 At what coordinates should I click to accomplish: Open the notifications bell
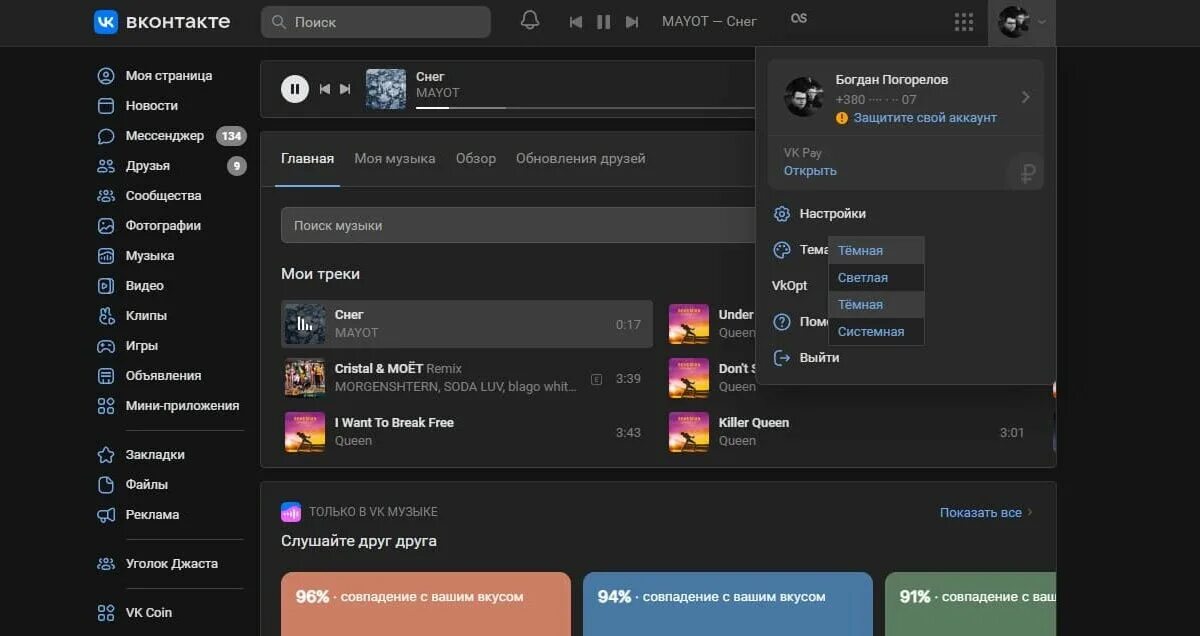point(530,21)
